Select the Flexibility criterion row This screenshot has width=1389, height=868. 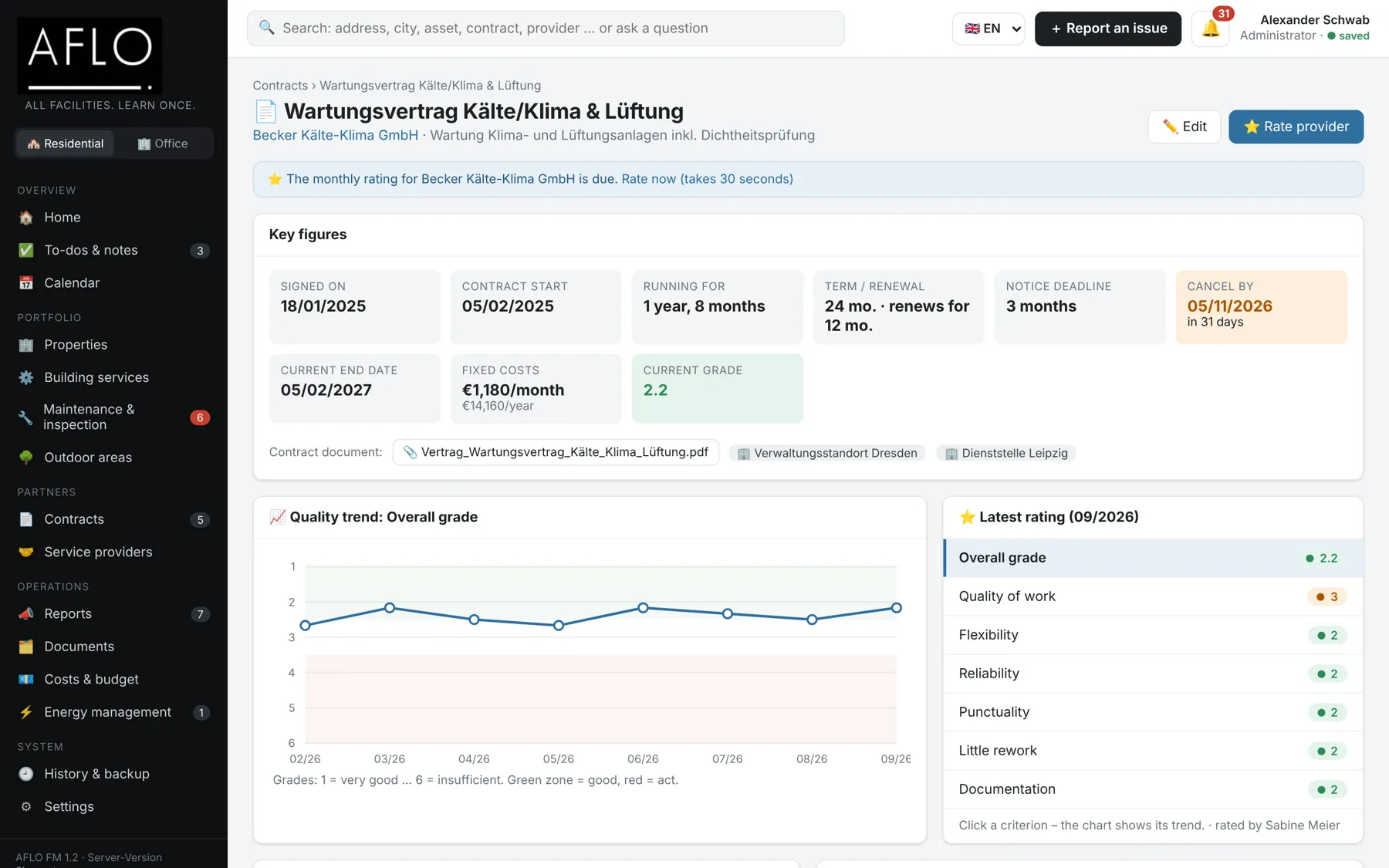[1153, 635]
